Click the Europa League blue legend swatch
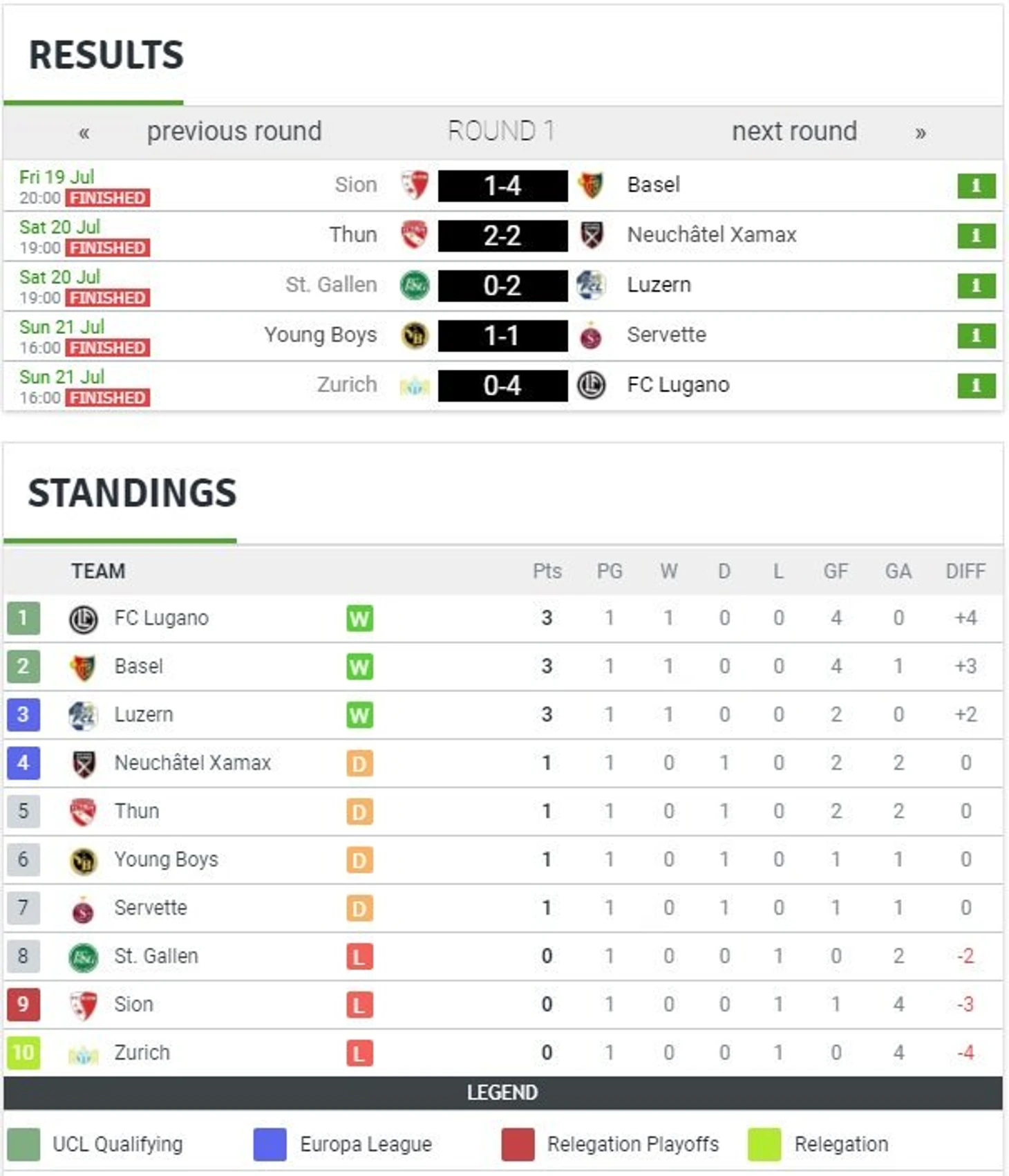1009x1176 pixels. (x=270, y=1144)
